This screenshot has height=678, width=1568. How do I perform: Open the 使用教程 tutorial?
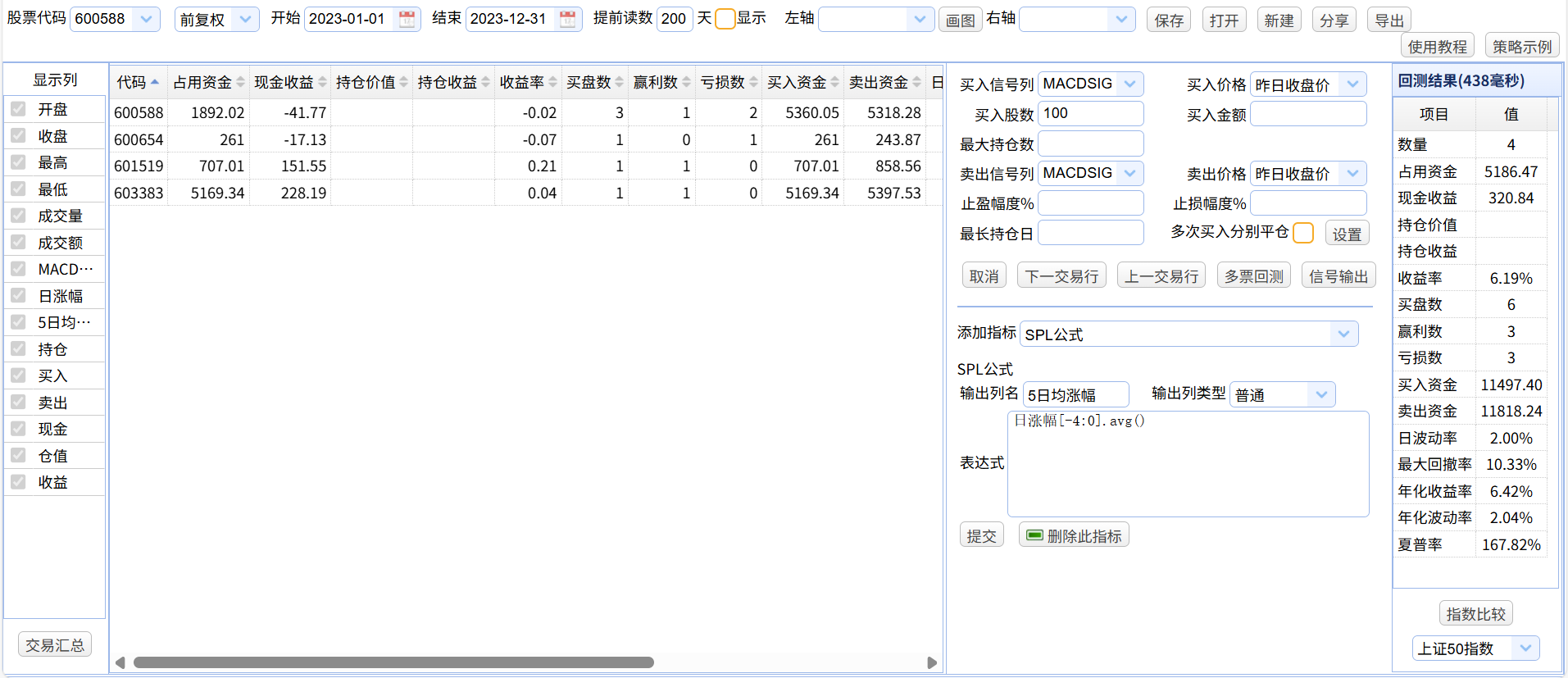(1437, 46)
